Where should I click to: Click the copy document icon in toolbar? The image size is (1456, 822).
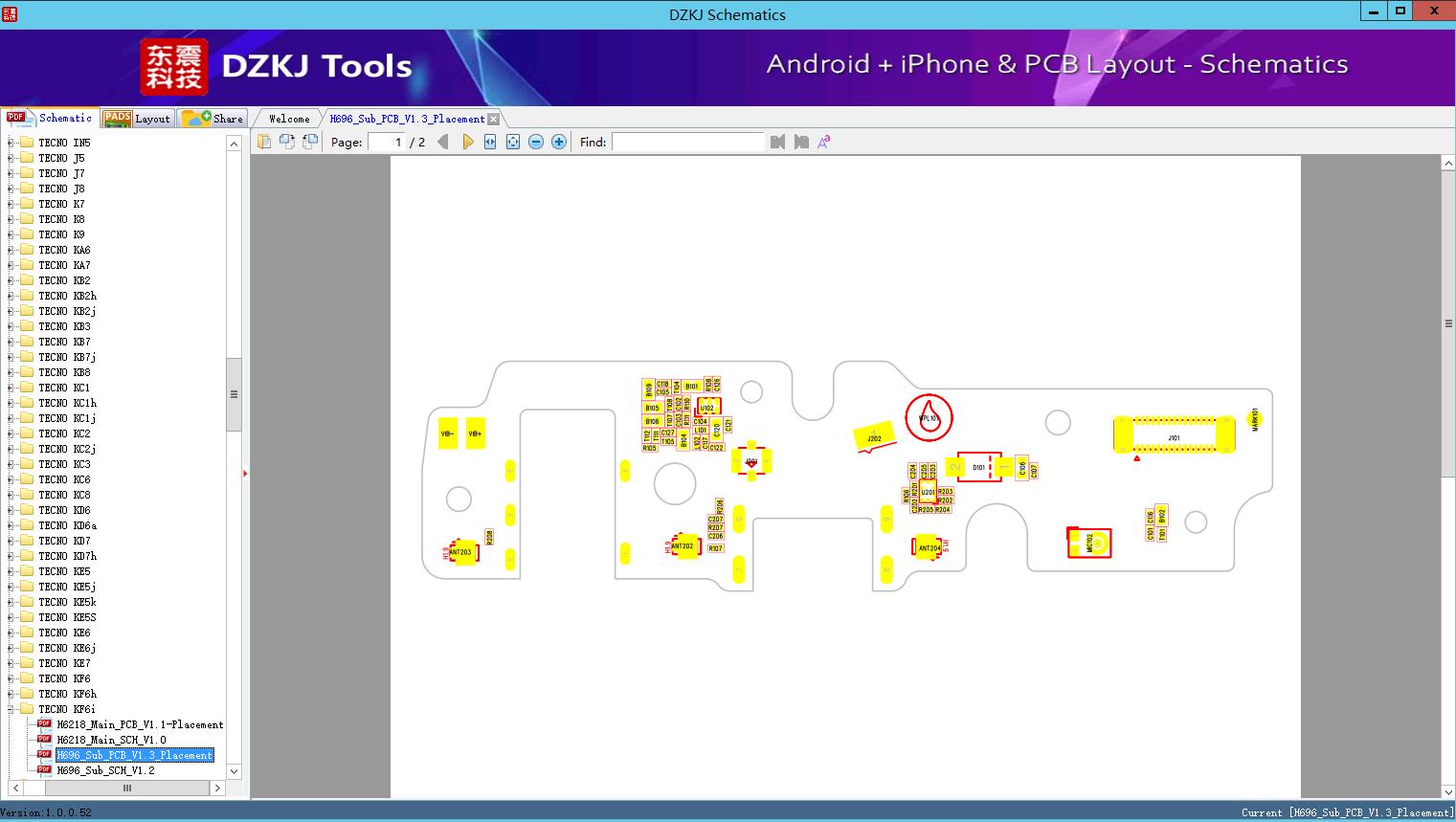click(x=264, y=142)
